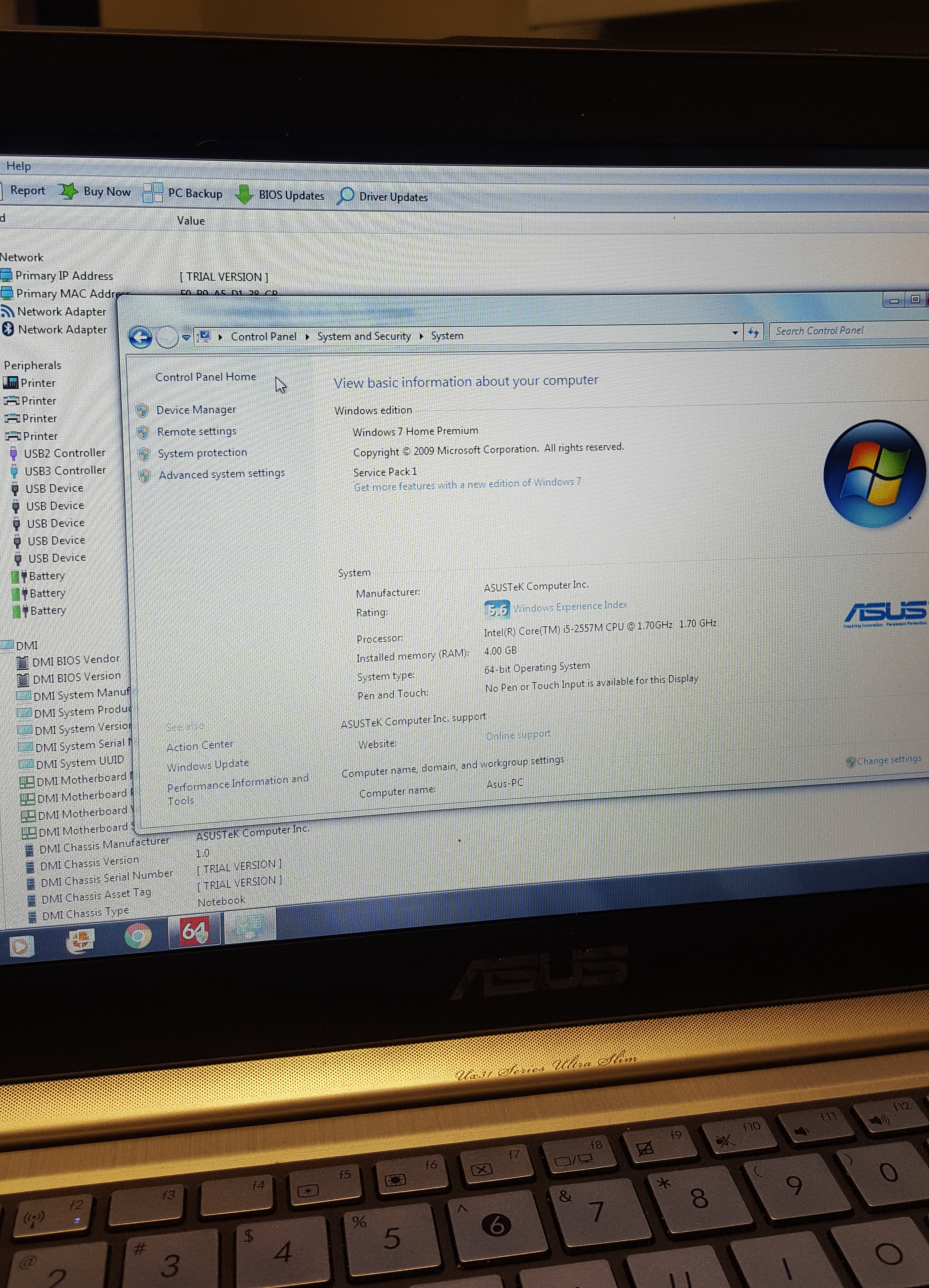Click the Forward arrow in Control Panel
The width and height of the screenshot is (929, 1288).
[x=167, y=337]
